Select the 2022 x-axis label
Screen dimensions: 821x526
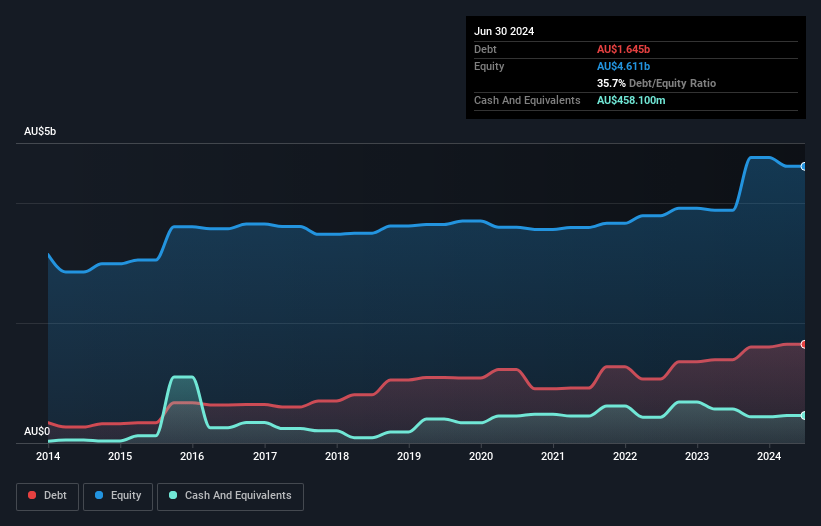coord(626,456)
